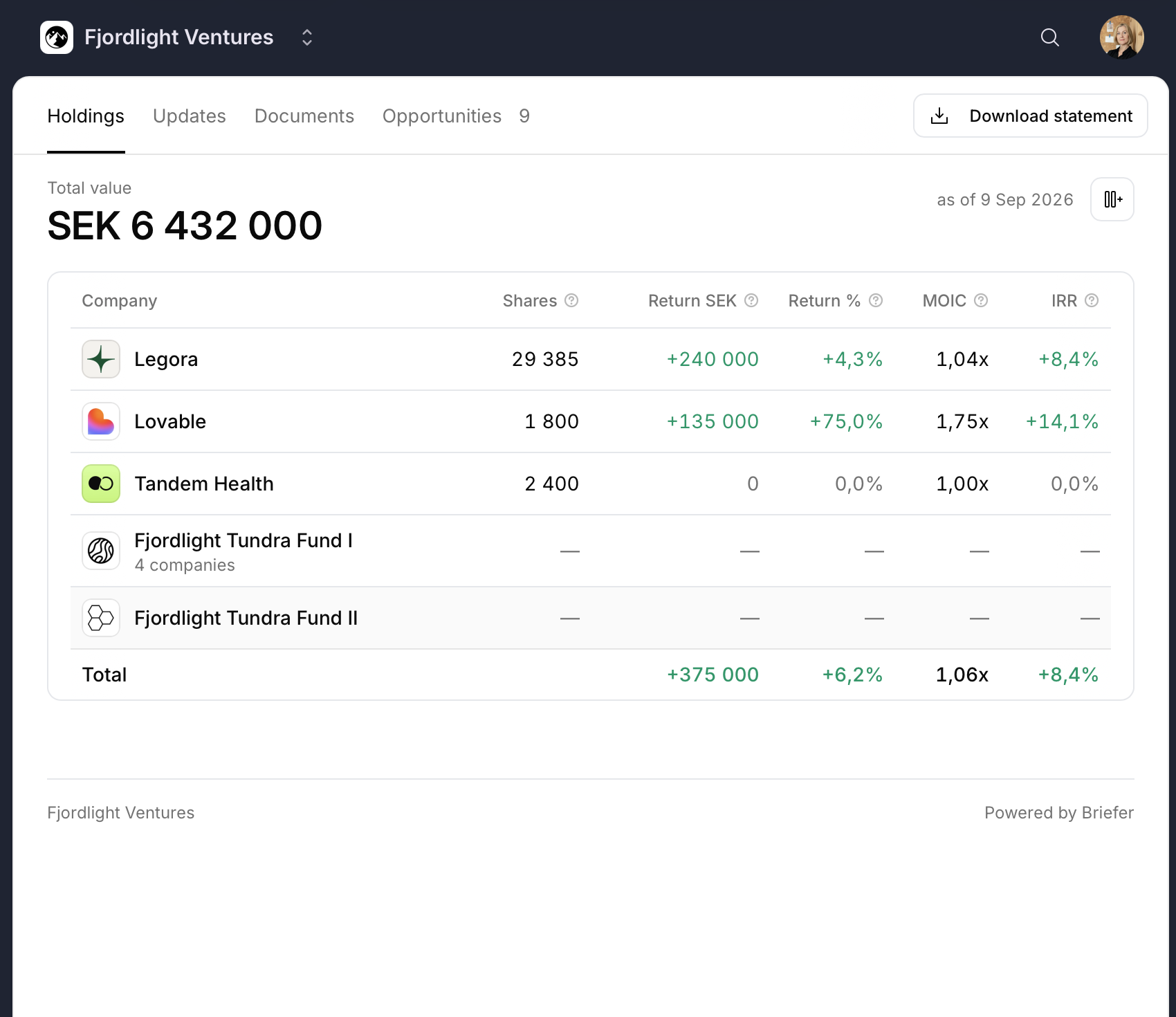Image resolution: width=1176 pixels, height=1017 pixels.
Task: Go to the Opportunities tab
Action: (x=442, y=116)
